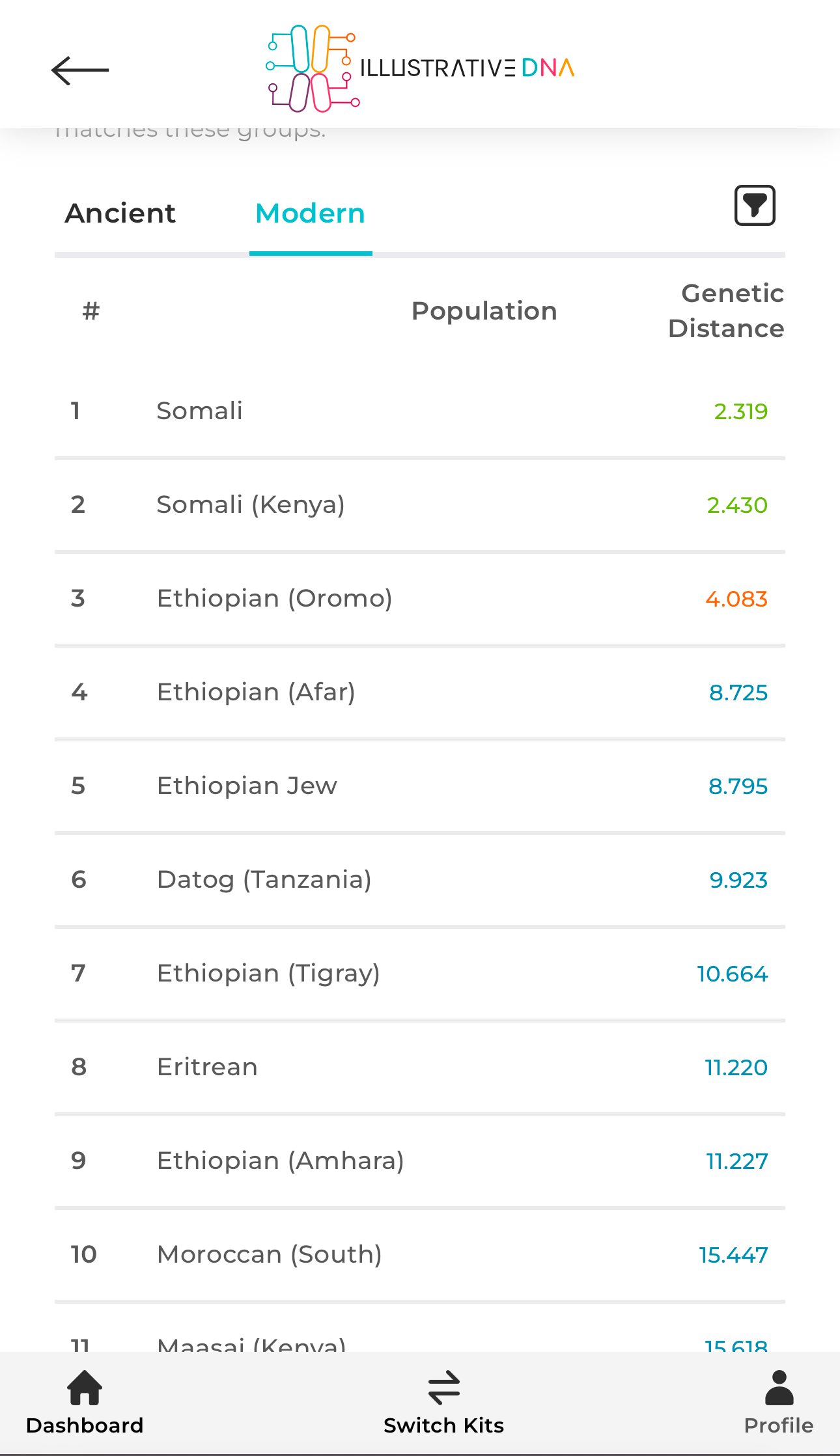The height and width of the screenshot is (1456, 840).
Task: Tap the Eritrean population row
Action: point(420,1067)
